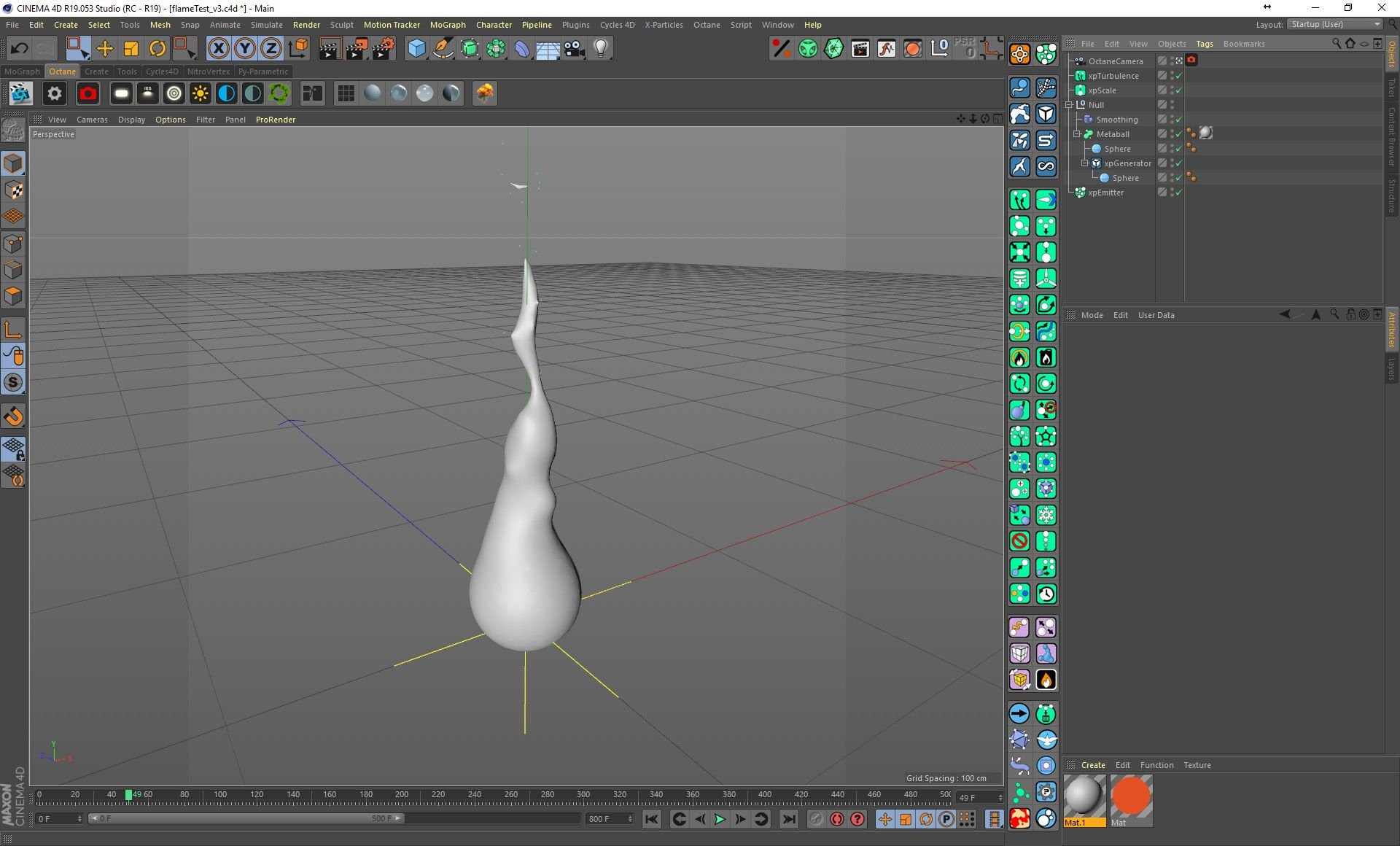Open the MoGraph menu
The image size is (1400, 846).
point(448,25)
